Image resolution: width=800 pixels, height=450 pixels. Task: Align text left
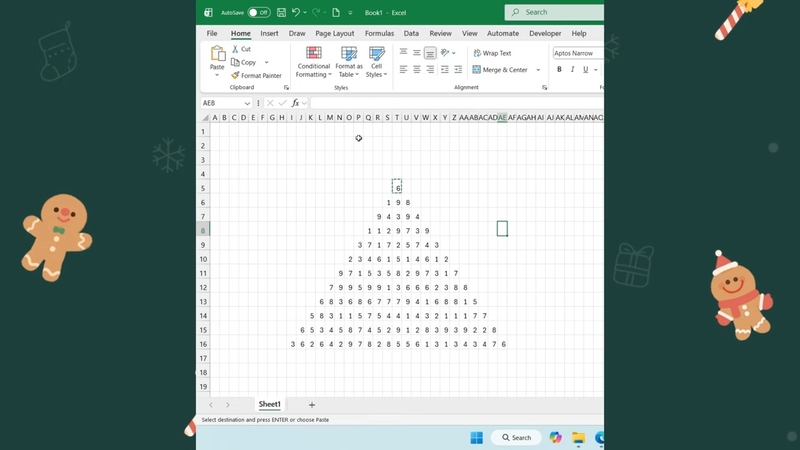(x=403, y=69)
